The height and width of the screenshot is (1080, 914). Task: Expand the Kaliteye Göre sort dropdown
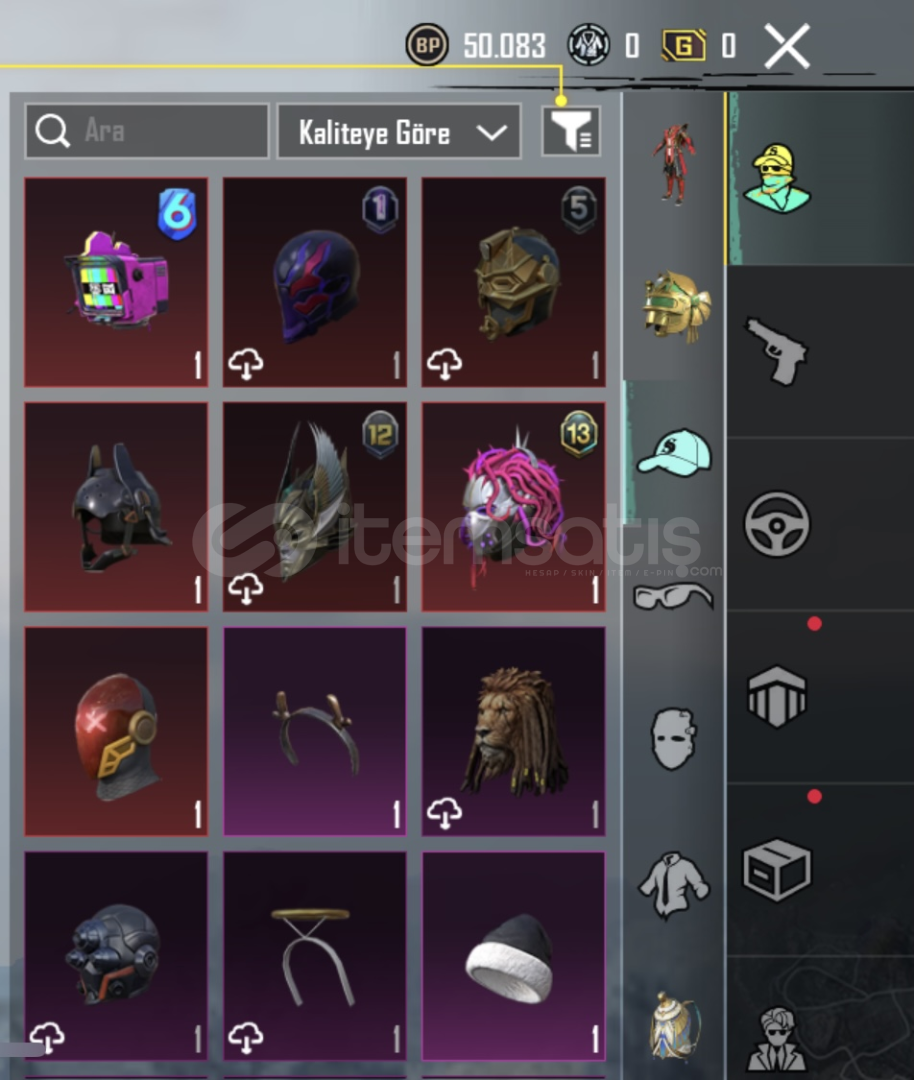(399, 132)
